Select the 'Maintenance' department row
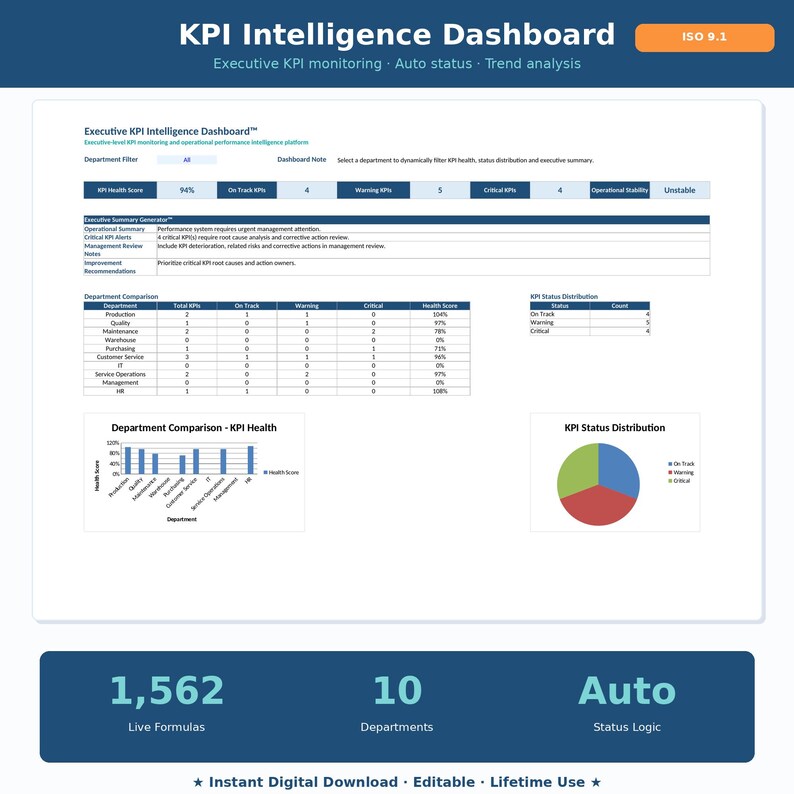This screenshot has height=794, width=794. click(x=276, y=332)
